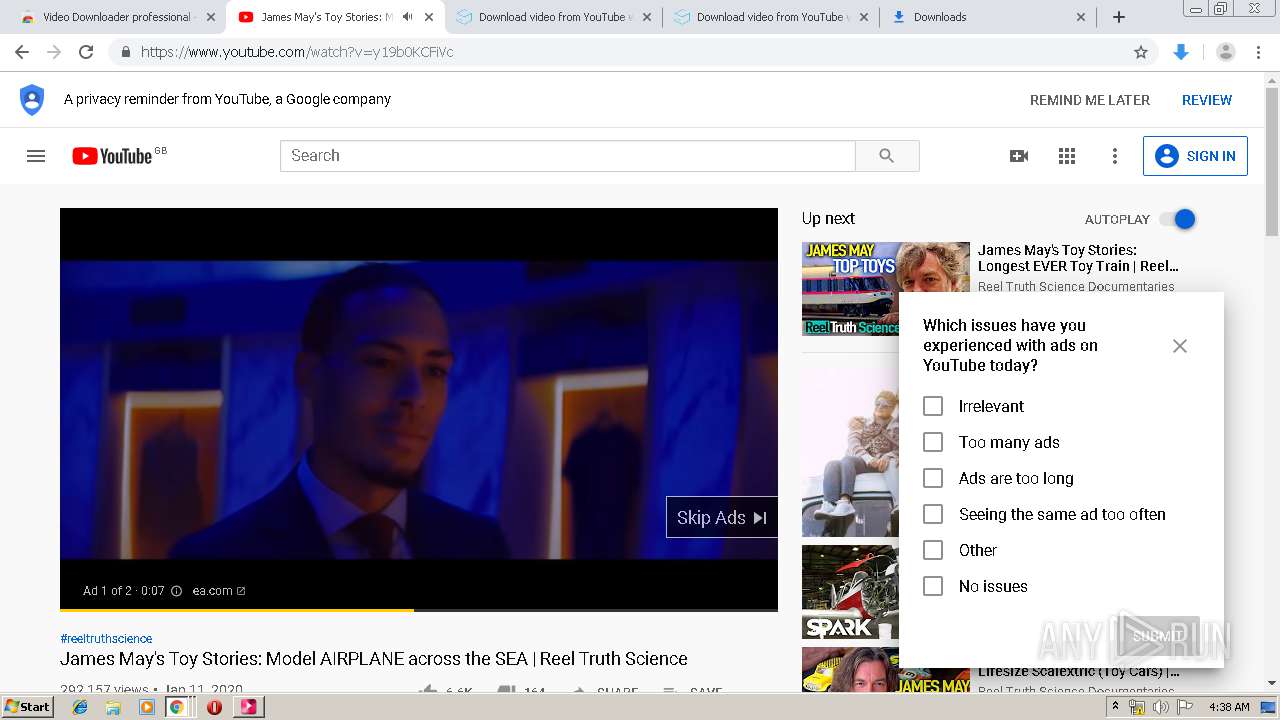Switch to the Downloads tab
The width and height of the screenshot is (1280, 720).
[988, 17]
